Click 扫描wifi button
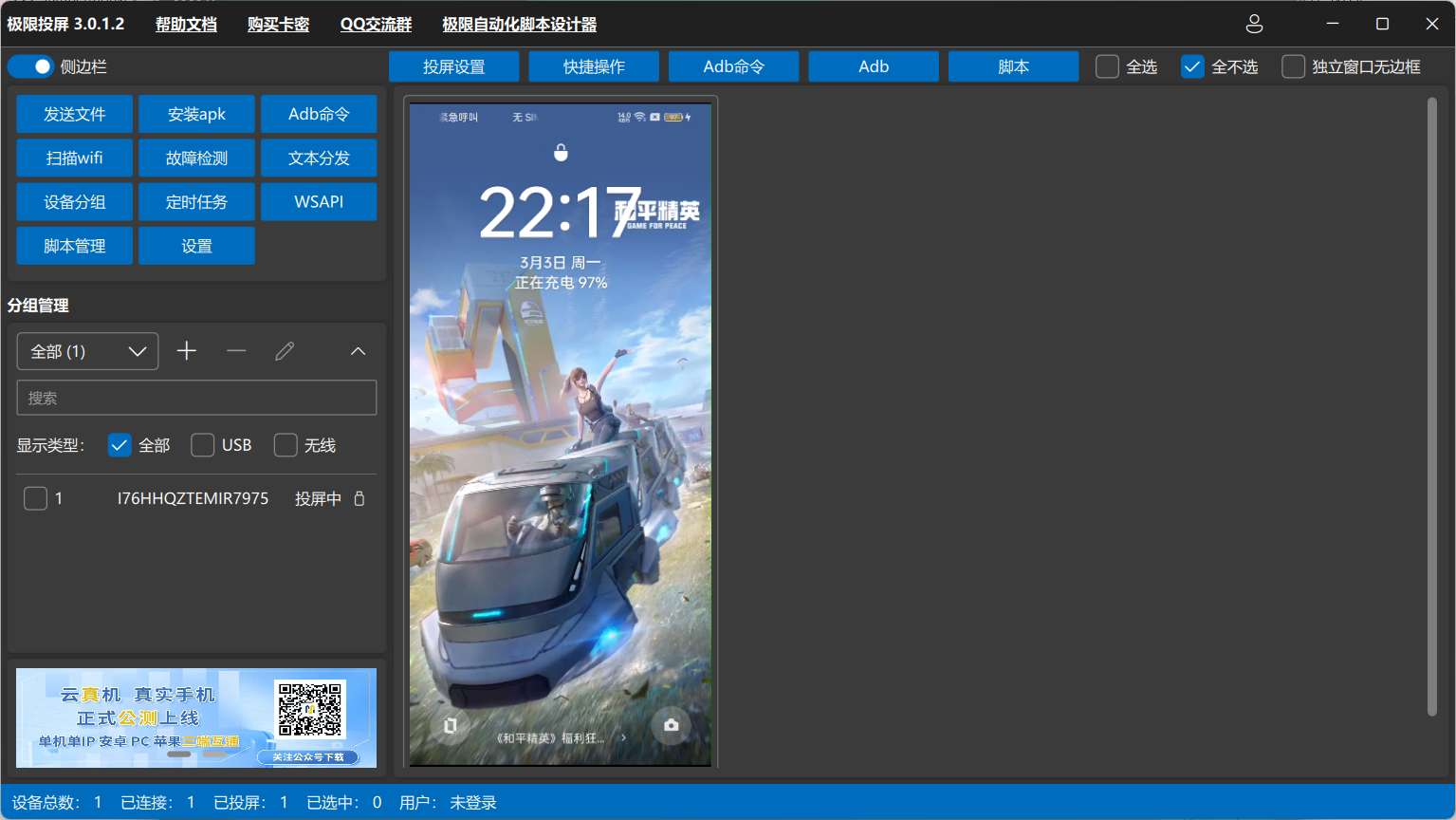 pyautogui.click(x=75, y=158)
